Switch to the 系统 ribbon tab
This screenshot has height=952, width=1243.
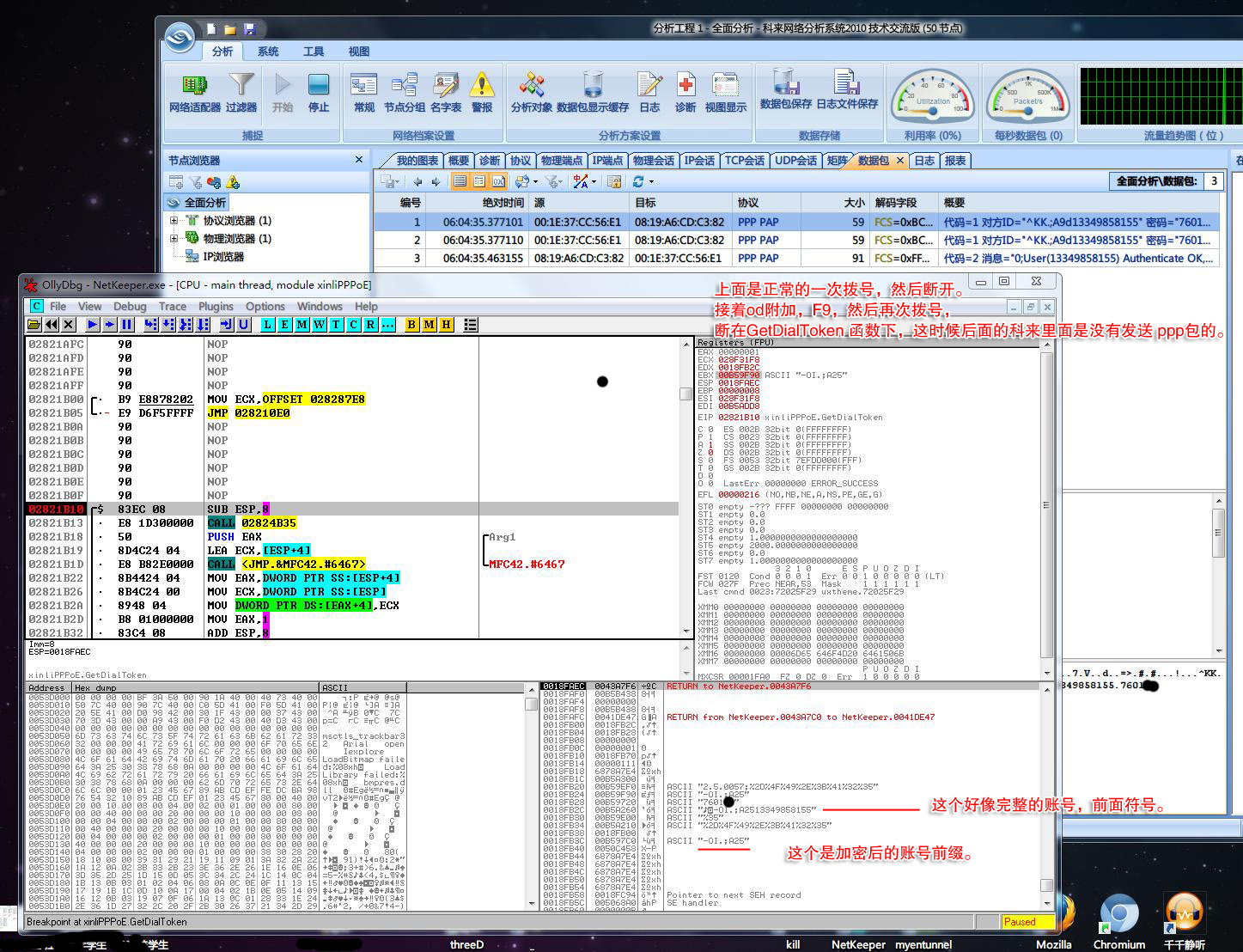tap(268, 52)
